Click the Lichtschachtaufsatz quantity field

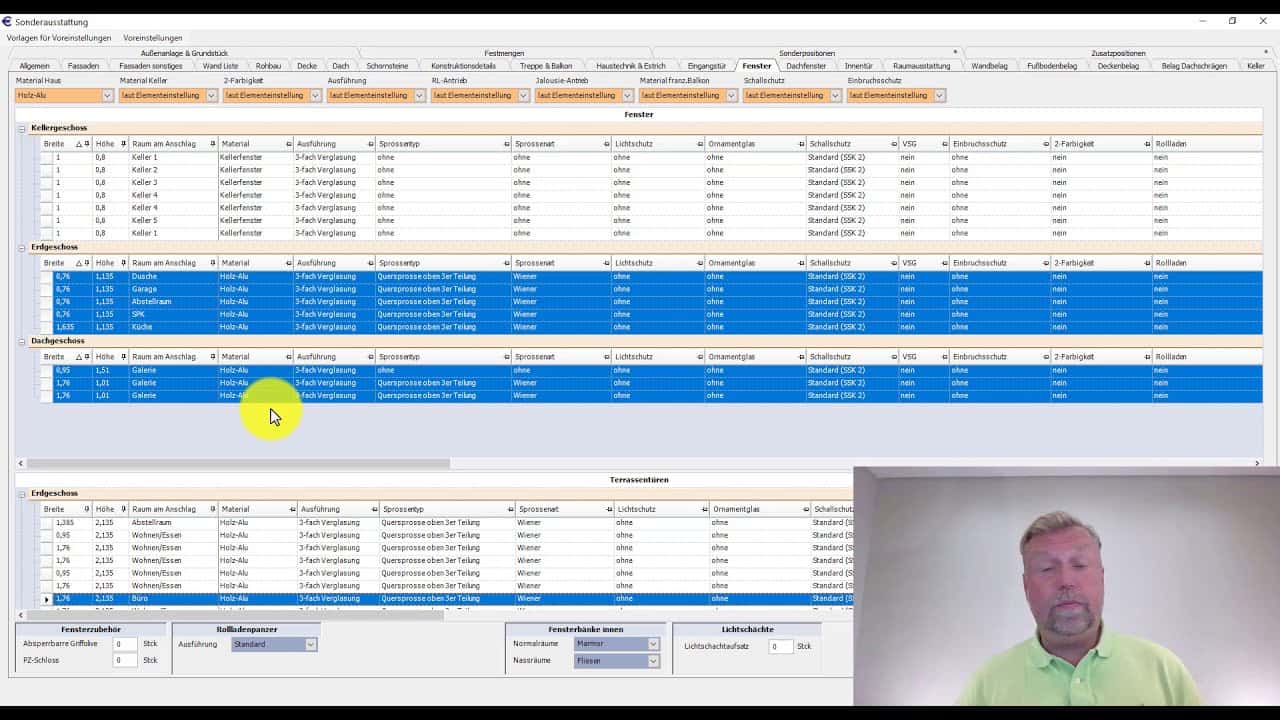[781, 647]
